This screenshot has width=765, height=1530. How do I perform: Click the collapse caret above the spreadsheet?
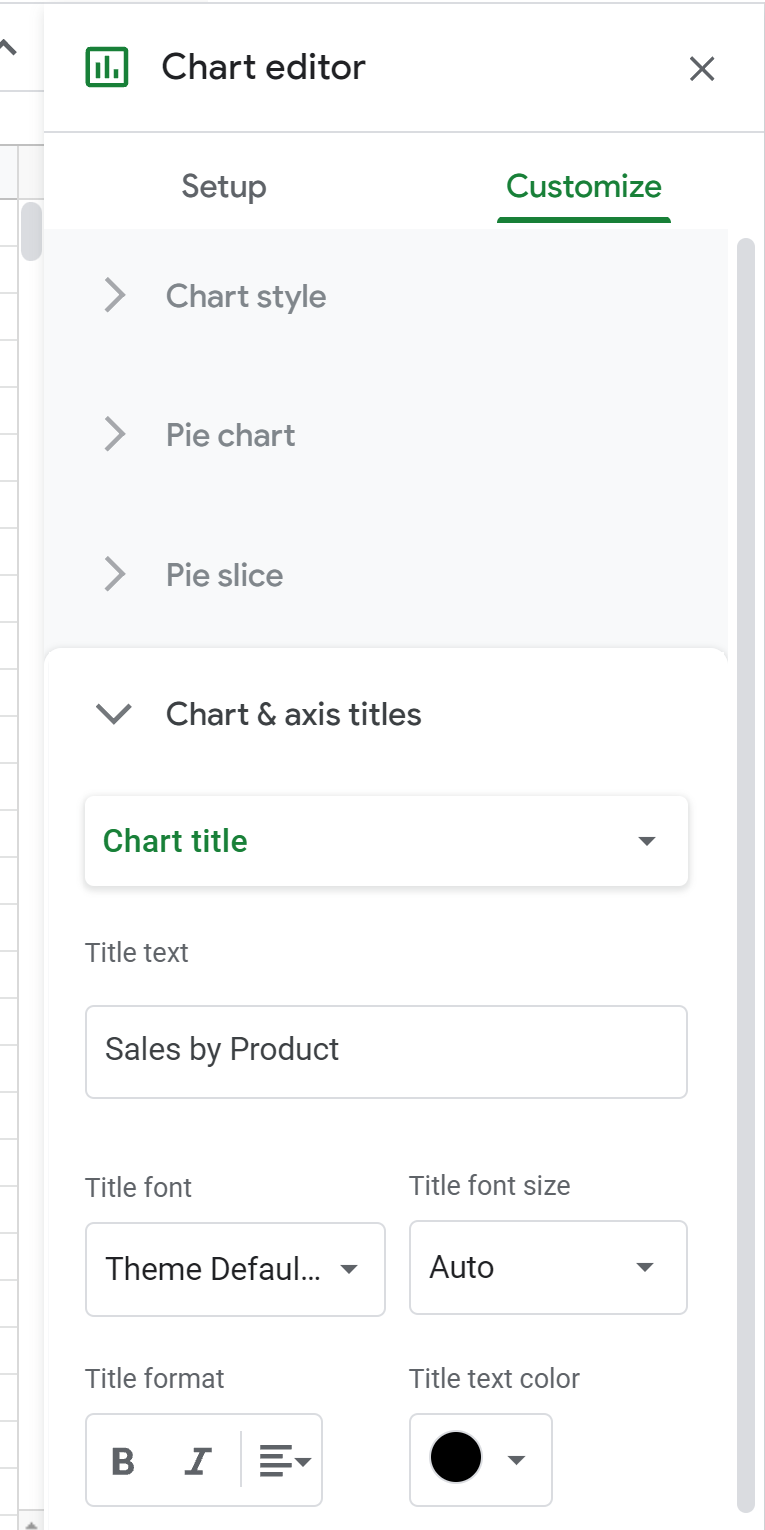(x=8, y=47)
